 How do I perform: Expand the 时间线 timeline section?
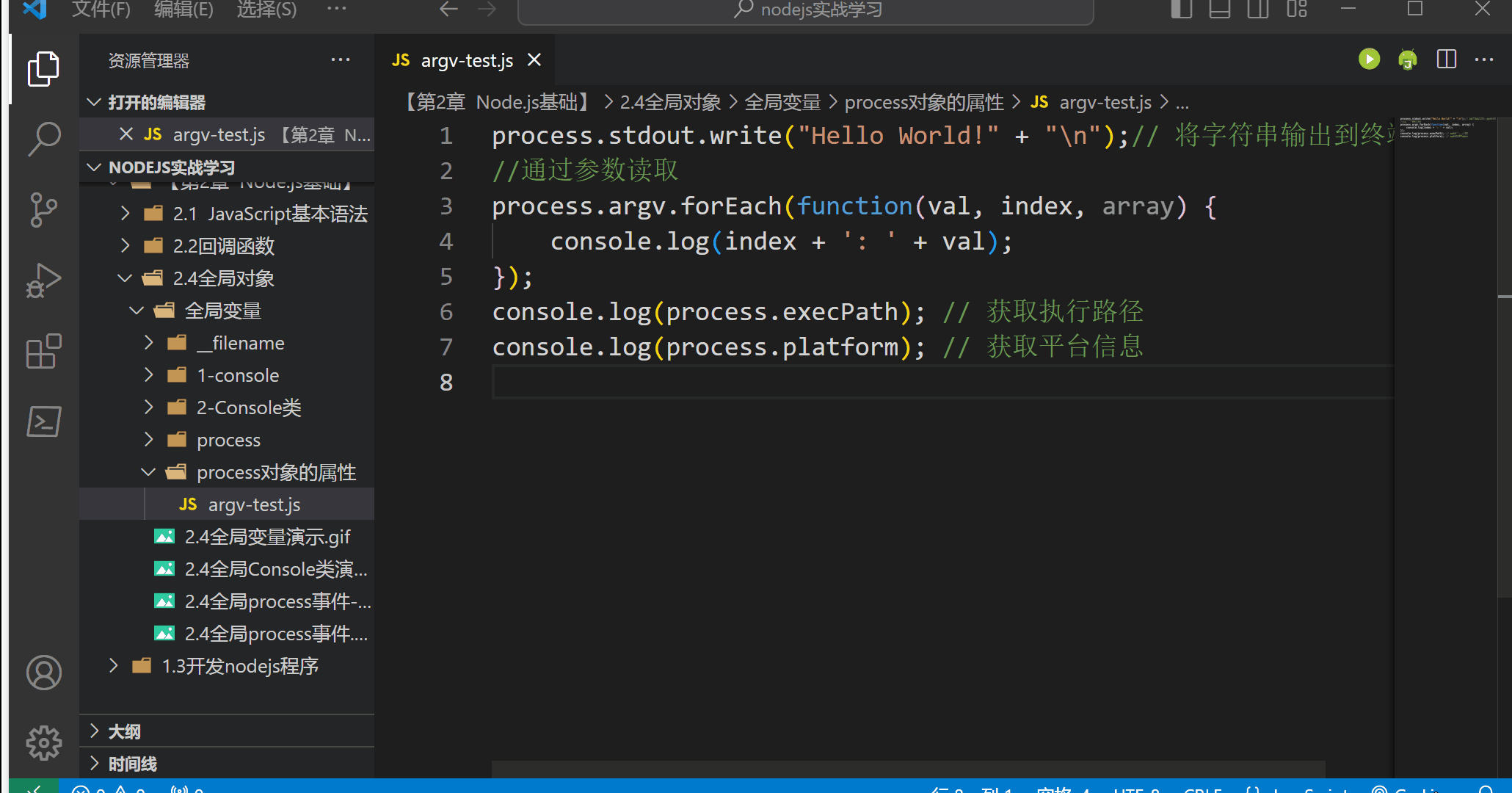(x=227, y=764)
